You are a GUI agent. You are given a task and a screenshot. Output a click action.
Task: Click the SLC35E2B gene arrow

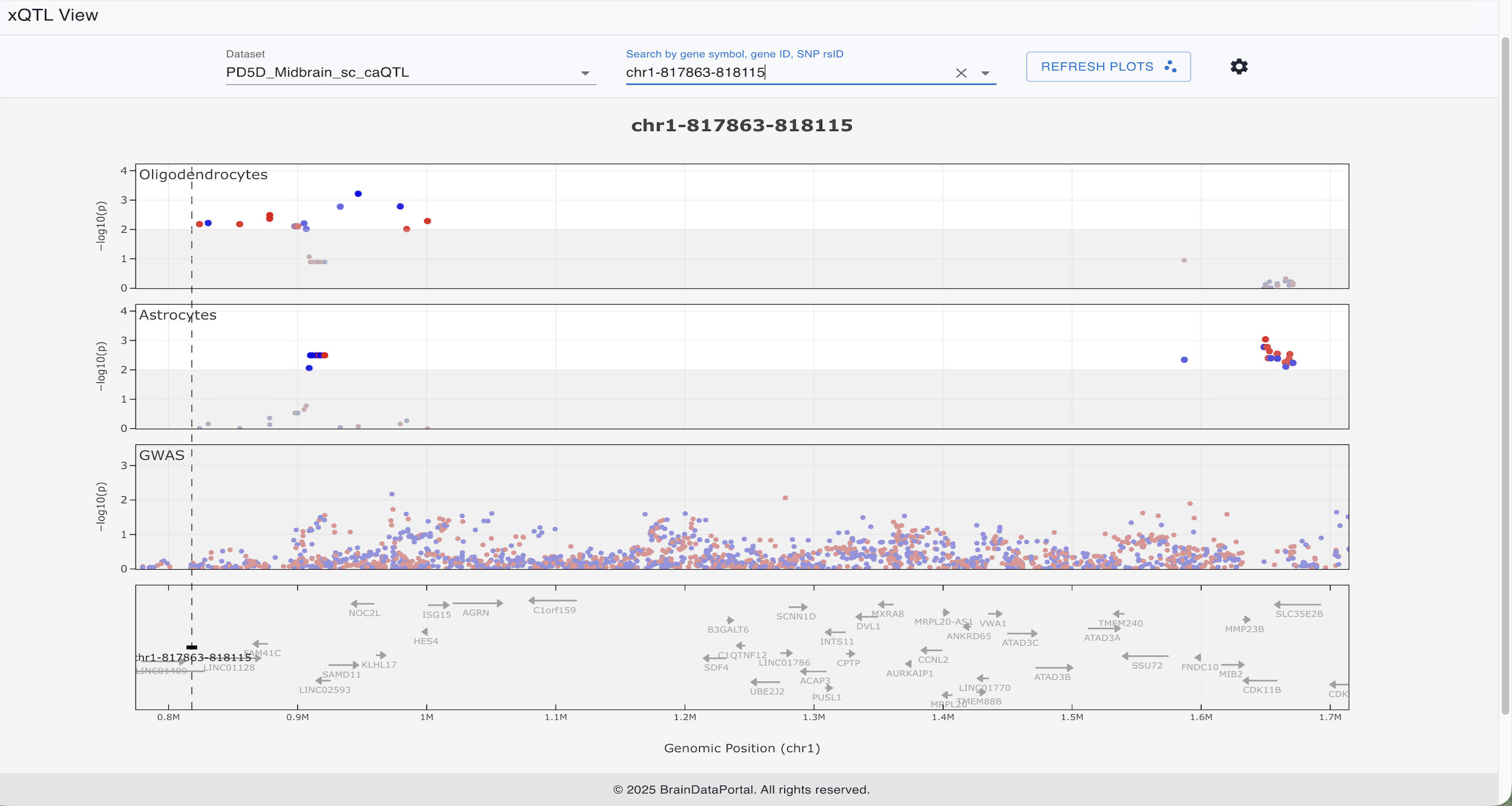1297,604
